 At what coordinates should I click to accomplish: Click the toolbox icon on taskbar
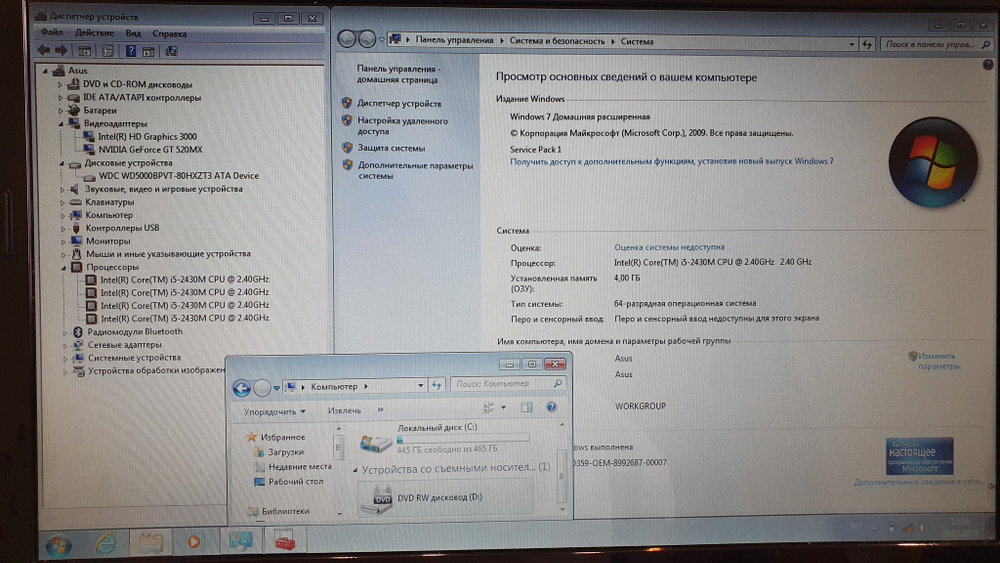284,541
